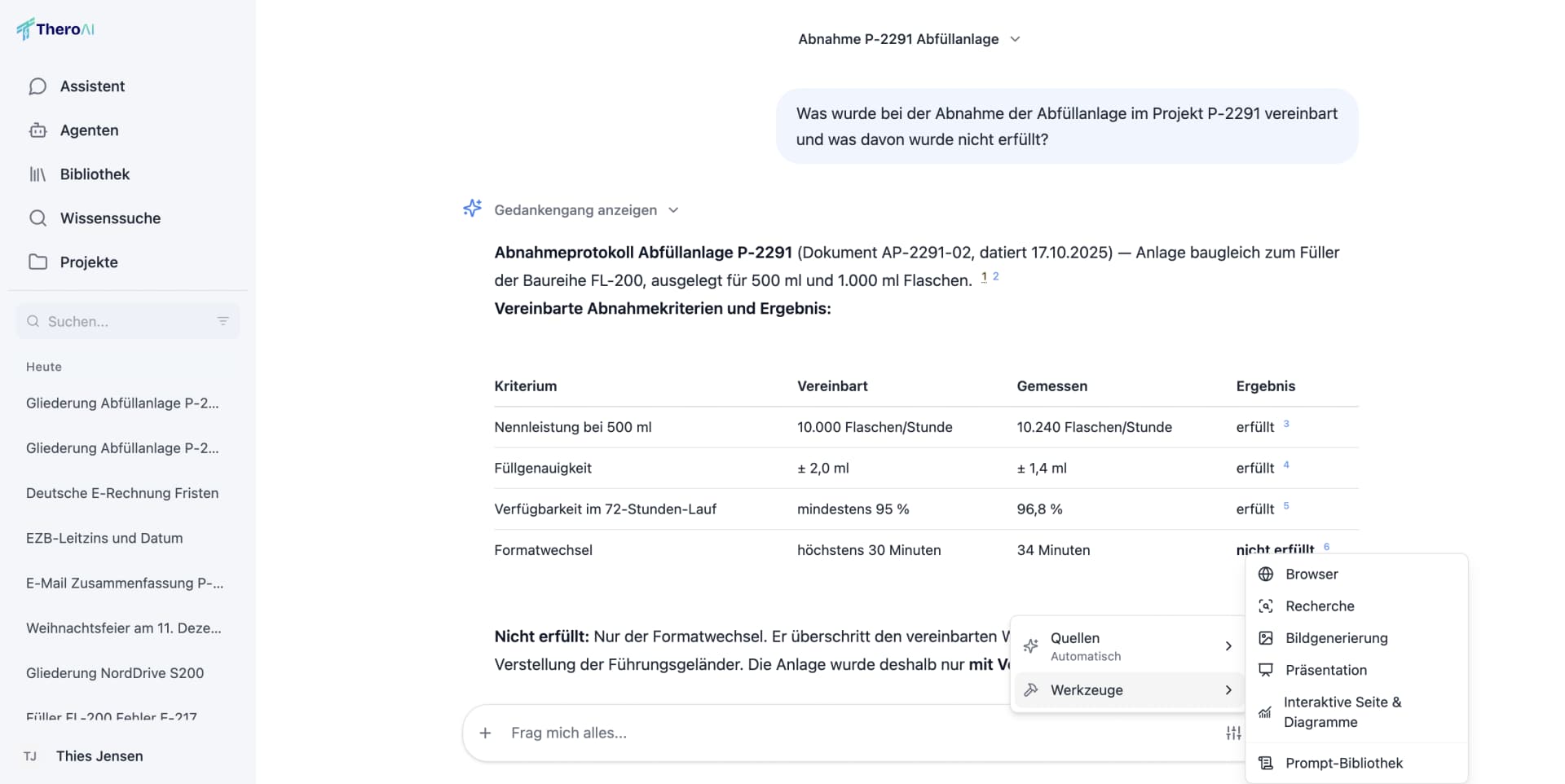This screenshot has width=1565, height=784.
Task: Click the settings sliders icon in message box
Action: pos(1233,733)
